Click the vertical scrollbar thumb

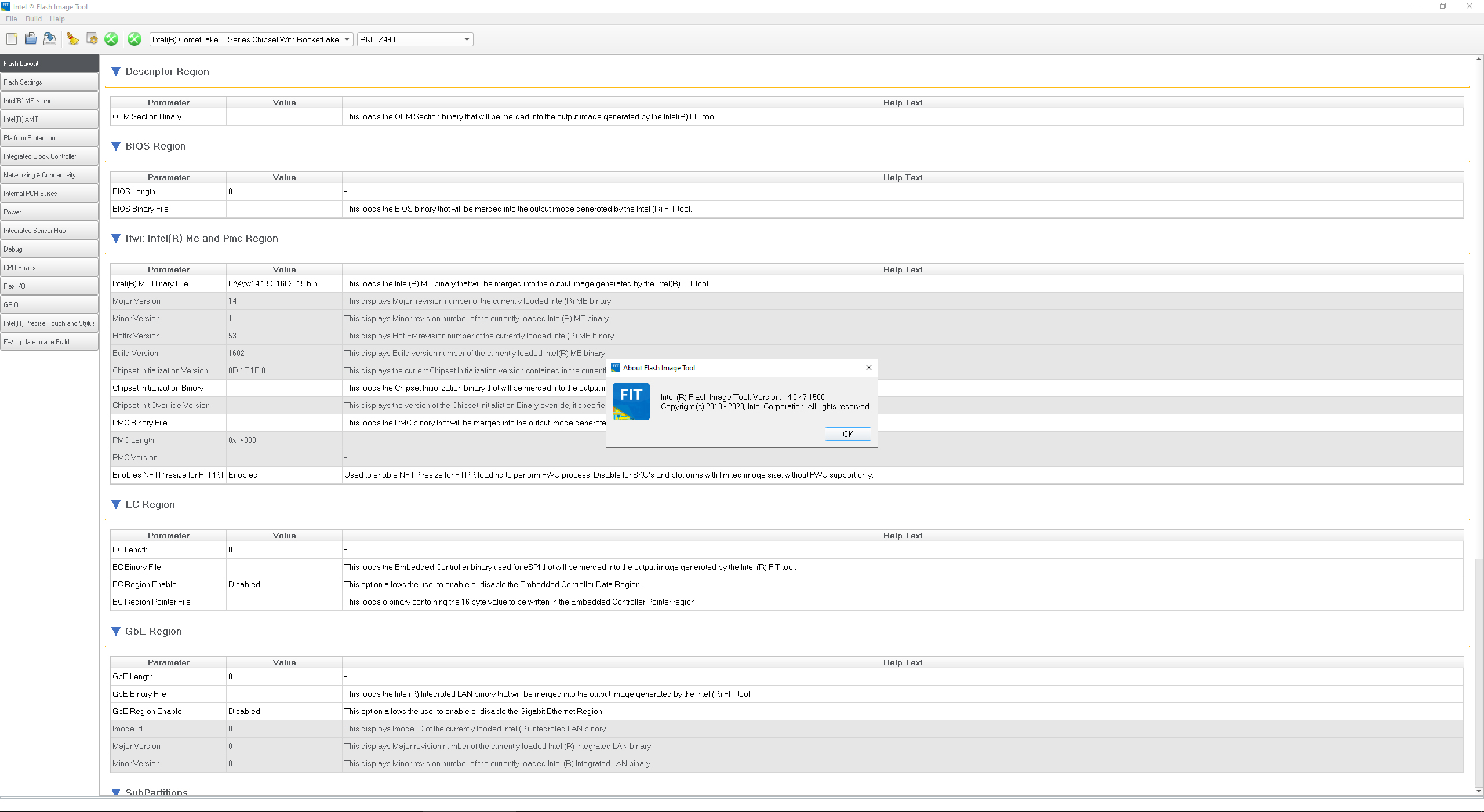point(1479,310)
